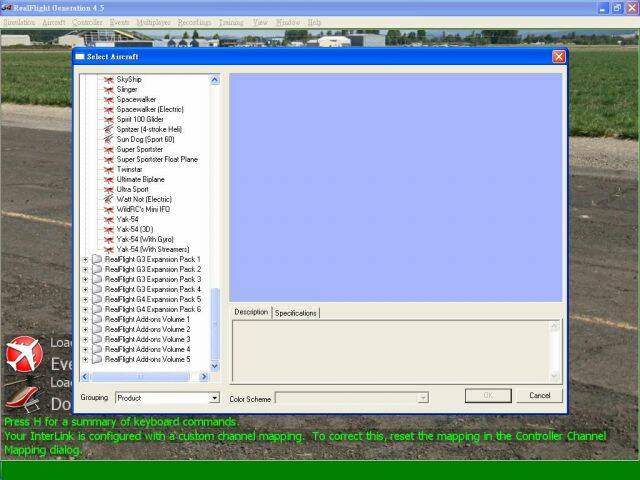Viewport: 640px width, 480px height.
Task: Open the View menu
Action: point(260,22)
